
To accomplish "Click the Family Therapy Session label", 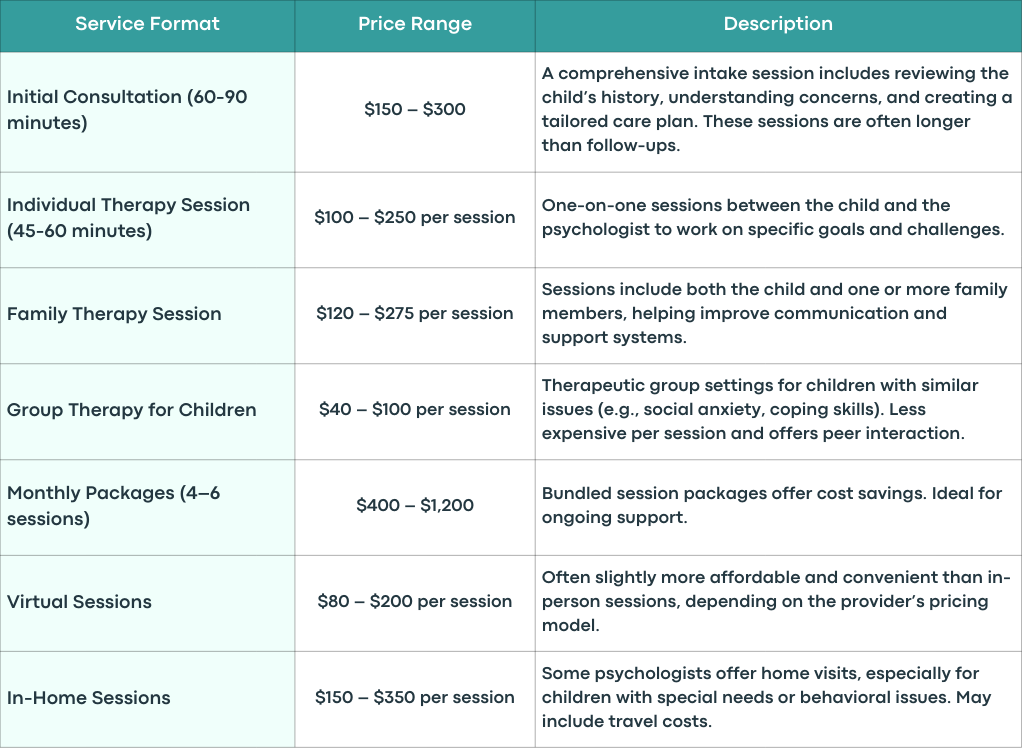I will (114, 314).
